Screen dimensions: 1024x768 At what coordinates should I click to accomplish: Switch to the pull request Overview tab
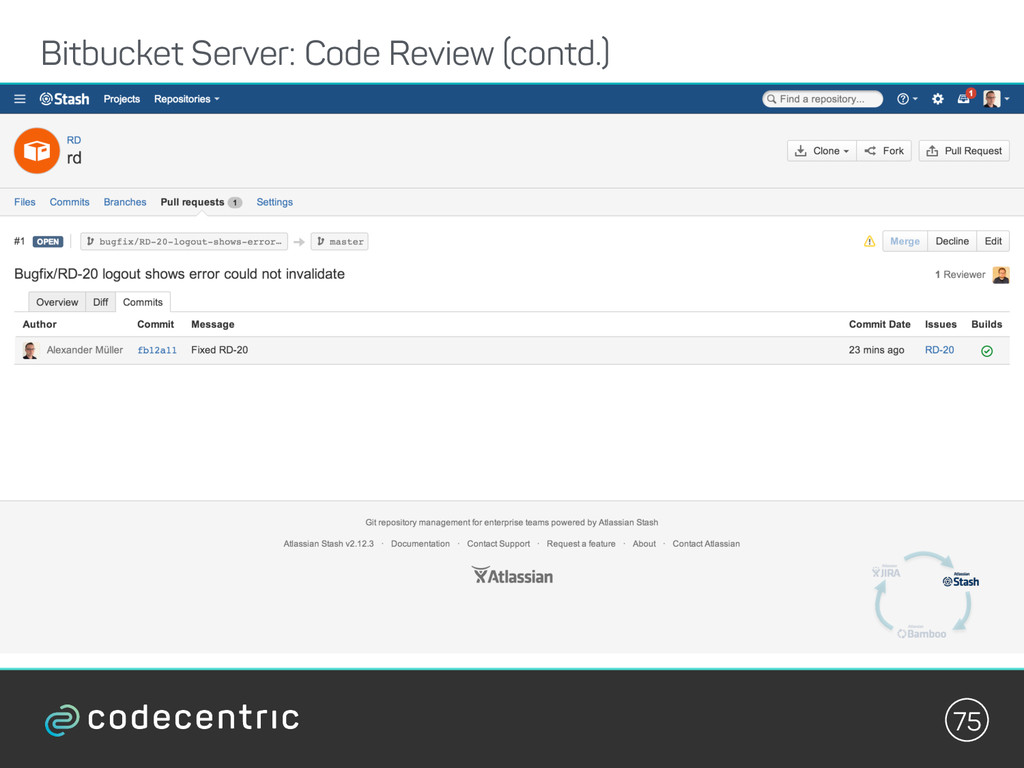(57, 302)
